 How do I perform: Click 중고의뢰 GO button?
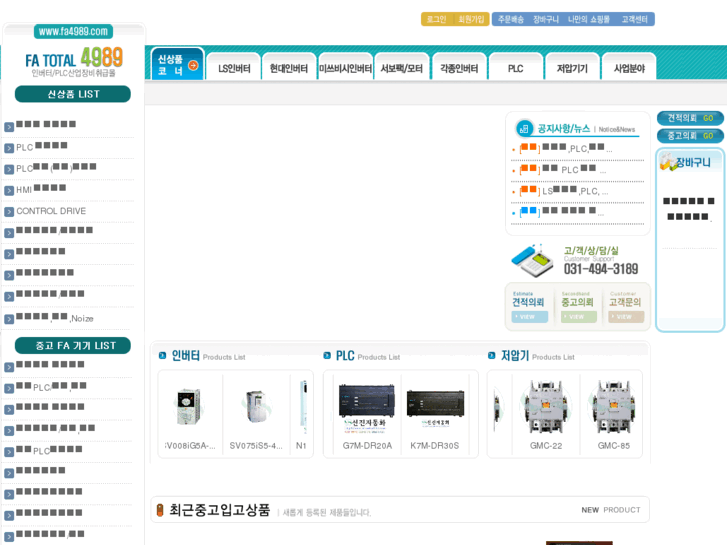point(690,136)
